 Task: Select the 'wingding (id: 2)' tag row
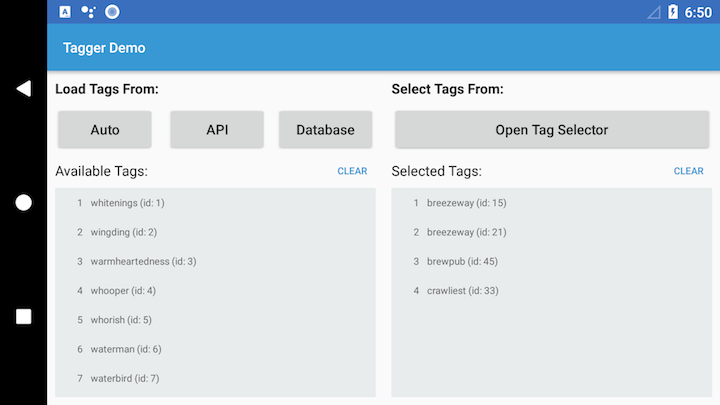point(215,232)
